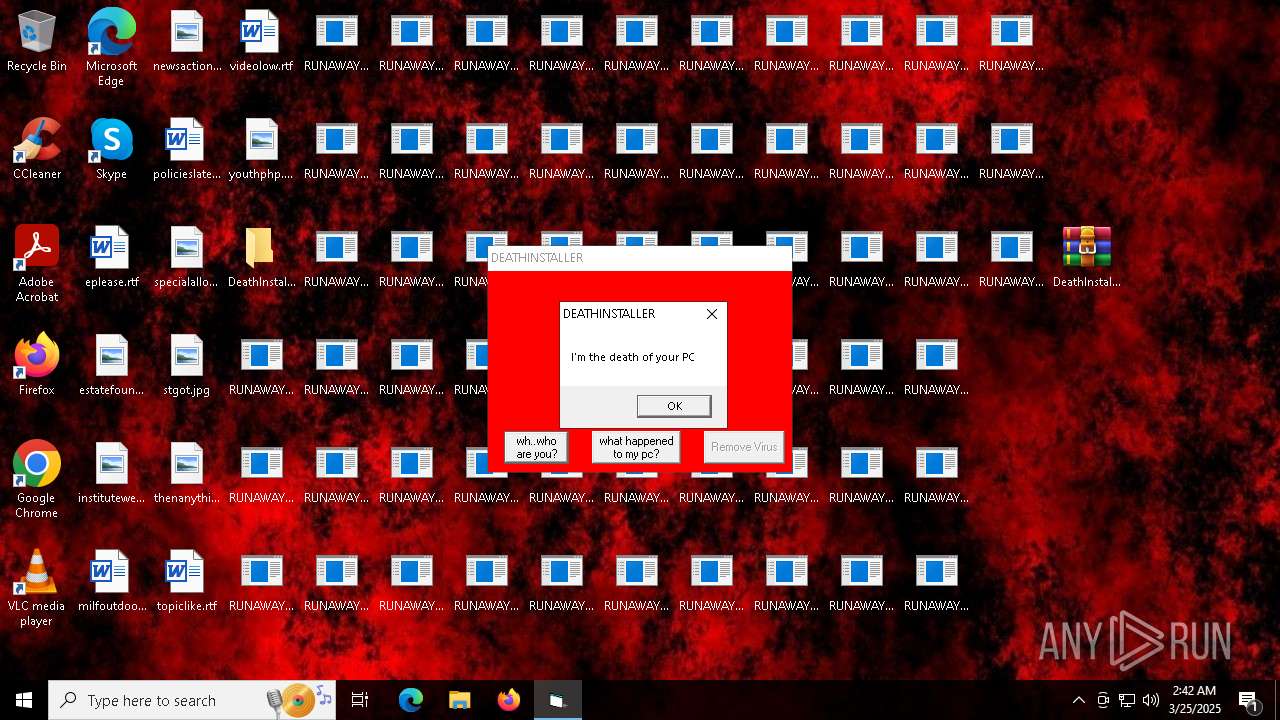Open the clock showing 2:42 AM
1280x720 pixels.
pyautogui.click(x=1194, y=700)
